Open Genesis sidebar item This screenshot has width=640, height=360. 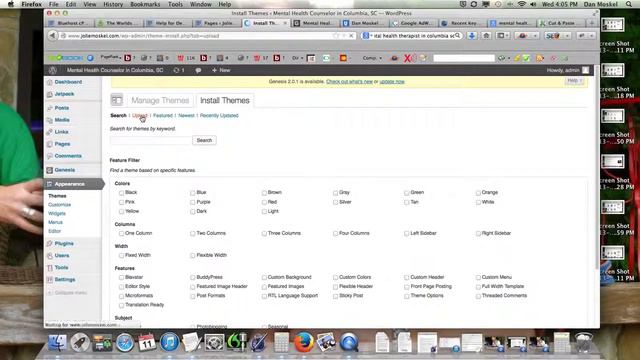click(x=64, y=170)
